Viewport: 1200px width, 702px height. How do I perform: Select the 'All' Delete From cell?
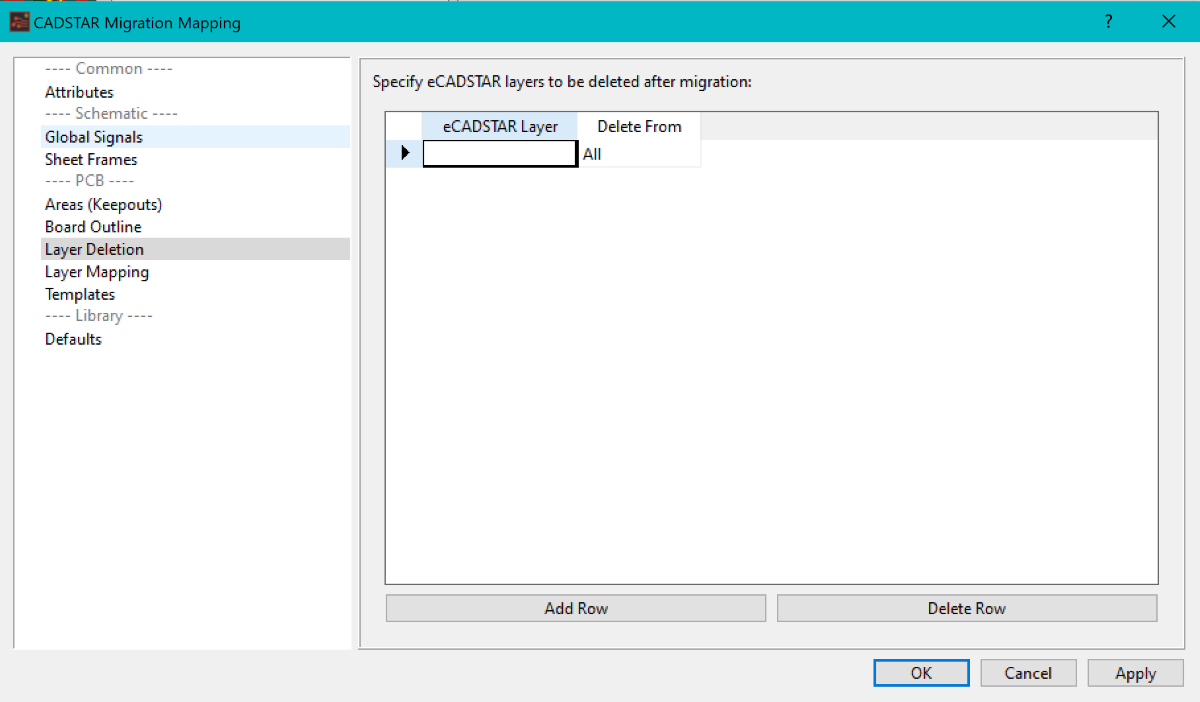pyautogui.click(x=639, y=154)
